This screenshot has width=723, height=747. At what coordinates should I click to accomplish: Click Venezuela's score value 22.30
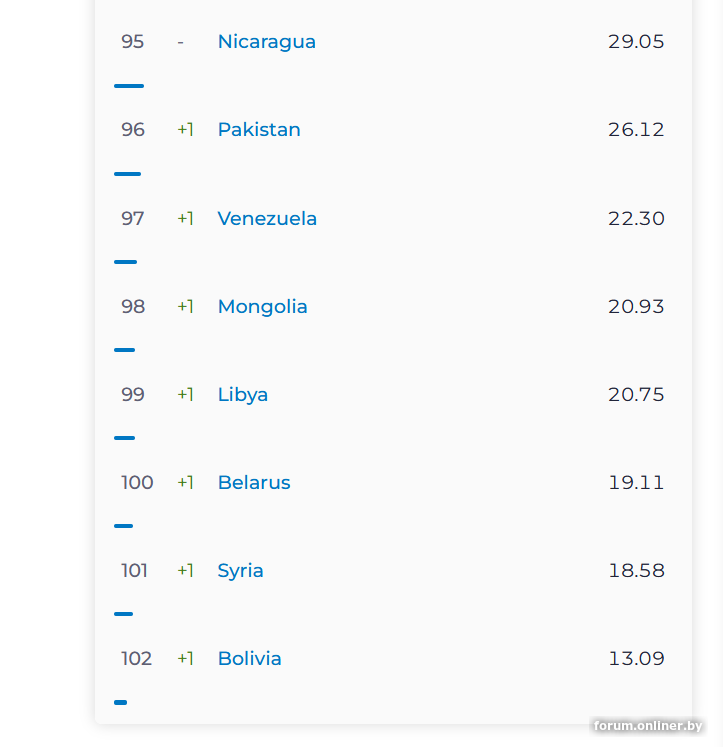[636, 218]
